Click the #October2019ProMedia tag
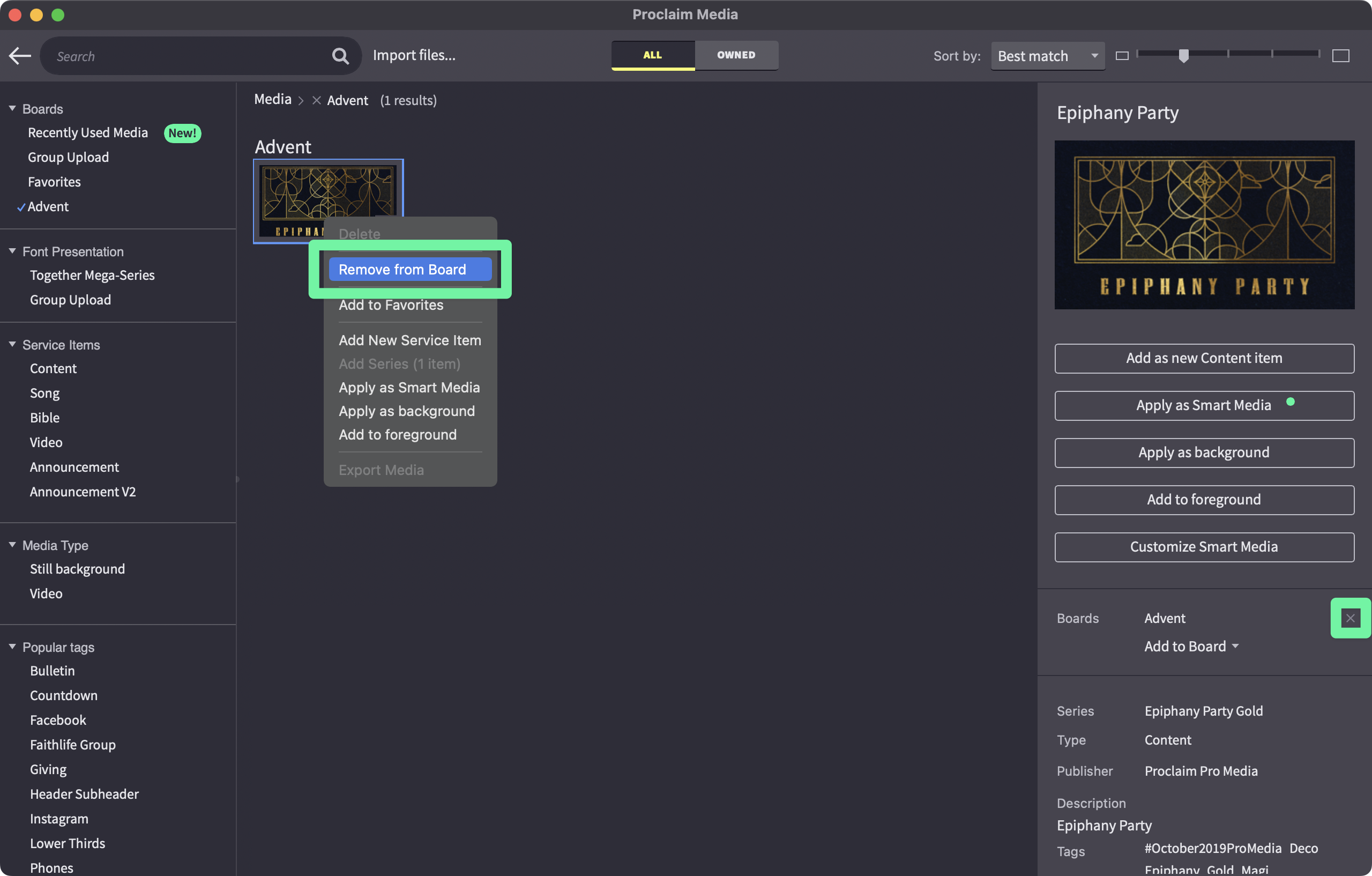Viewport: 1372px width, 876px height. point(1212,848)
